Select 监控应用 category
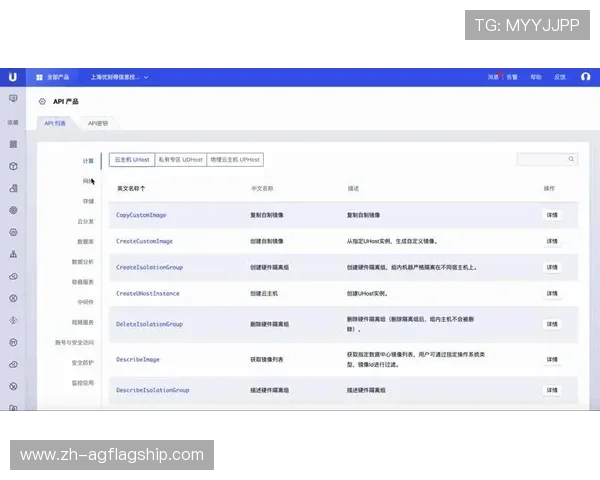 83,383
